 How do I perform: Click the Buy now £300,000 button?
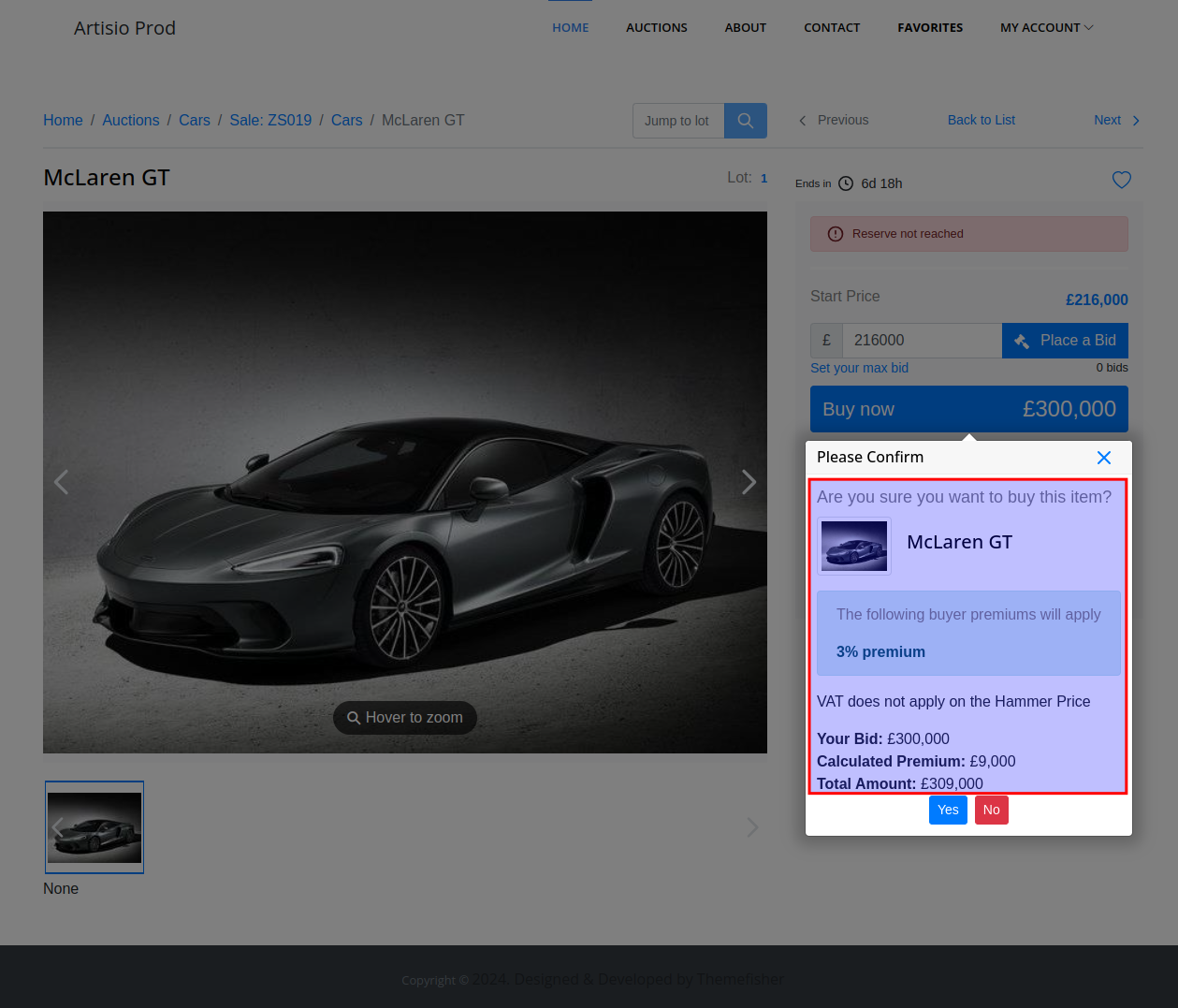[x=968, y=409]
